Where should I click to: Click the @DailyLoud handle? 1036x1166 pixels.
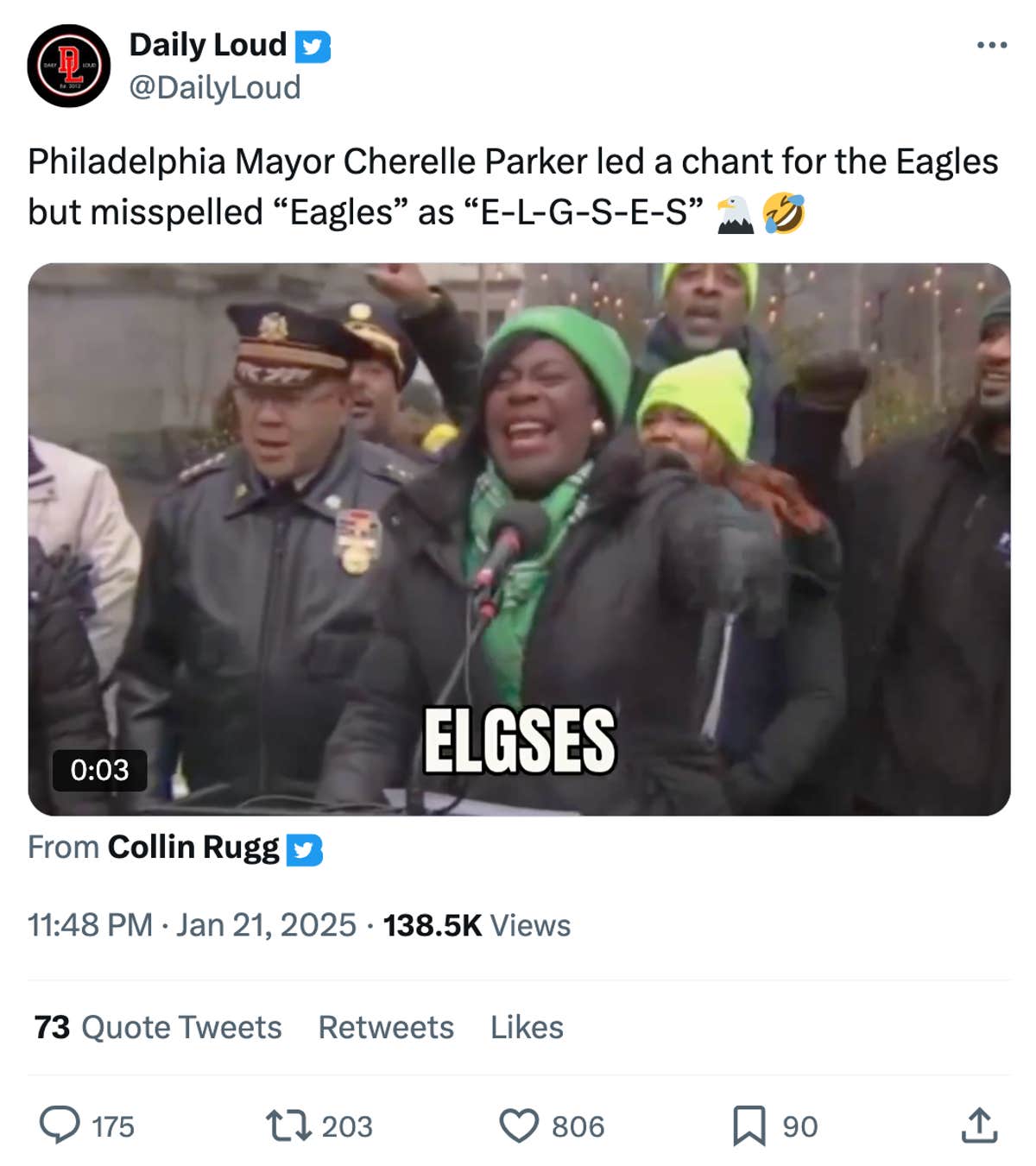click(213, 86)
